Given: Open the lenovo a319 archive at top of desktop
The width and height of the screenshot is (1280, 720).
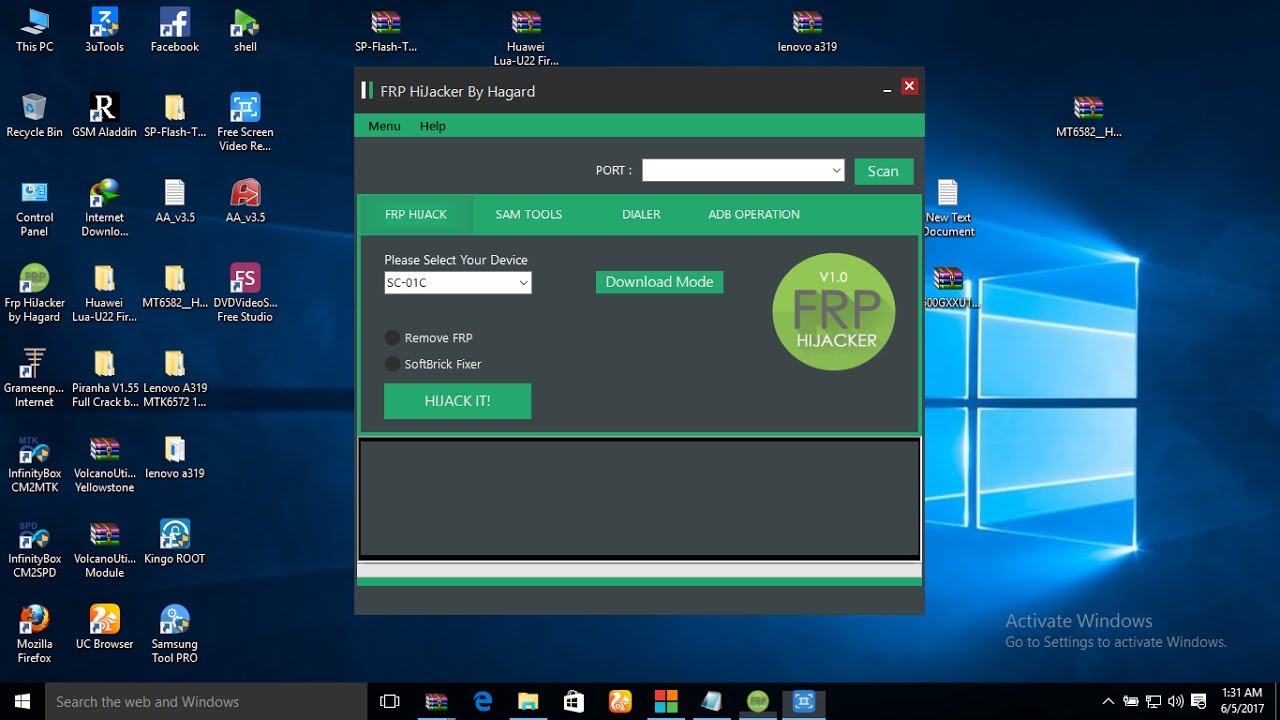Looking at the screenshot, I should [x=807, y=30].
